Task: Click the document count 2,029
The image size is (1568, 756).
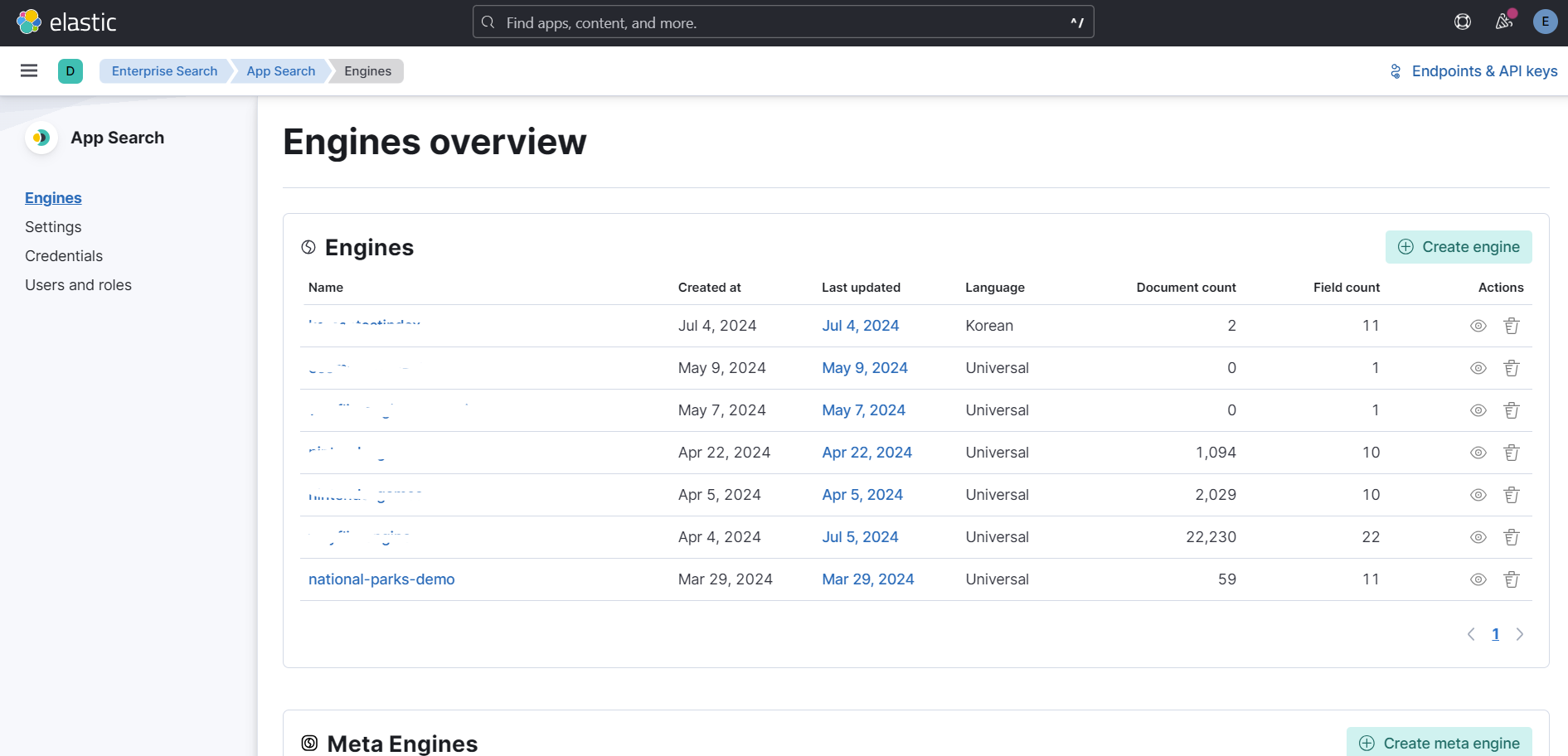Action: (x=1216, y=495)
